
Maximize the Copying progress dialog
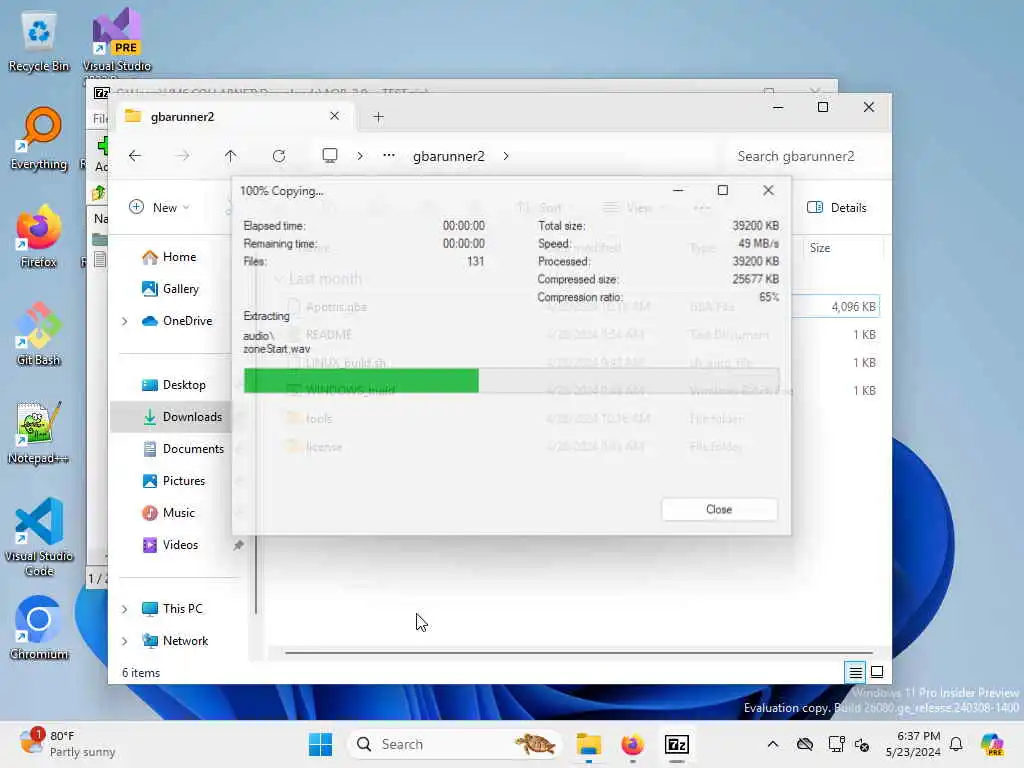pos(722,190)
